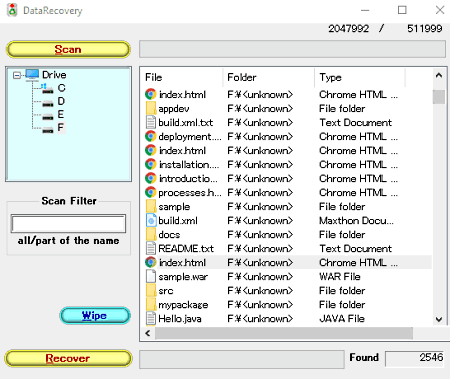The width and height of the screenshot is (450, 379).
Task: Select drive C icon in tree
Action: coord(48,89)
